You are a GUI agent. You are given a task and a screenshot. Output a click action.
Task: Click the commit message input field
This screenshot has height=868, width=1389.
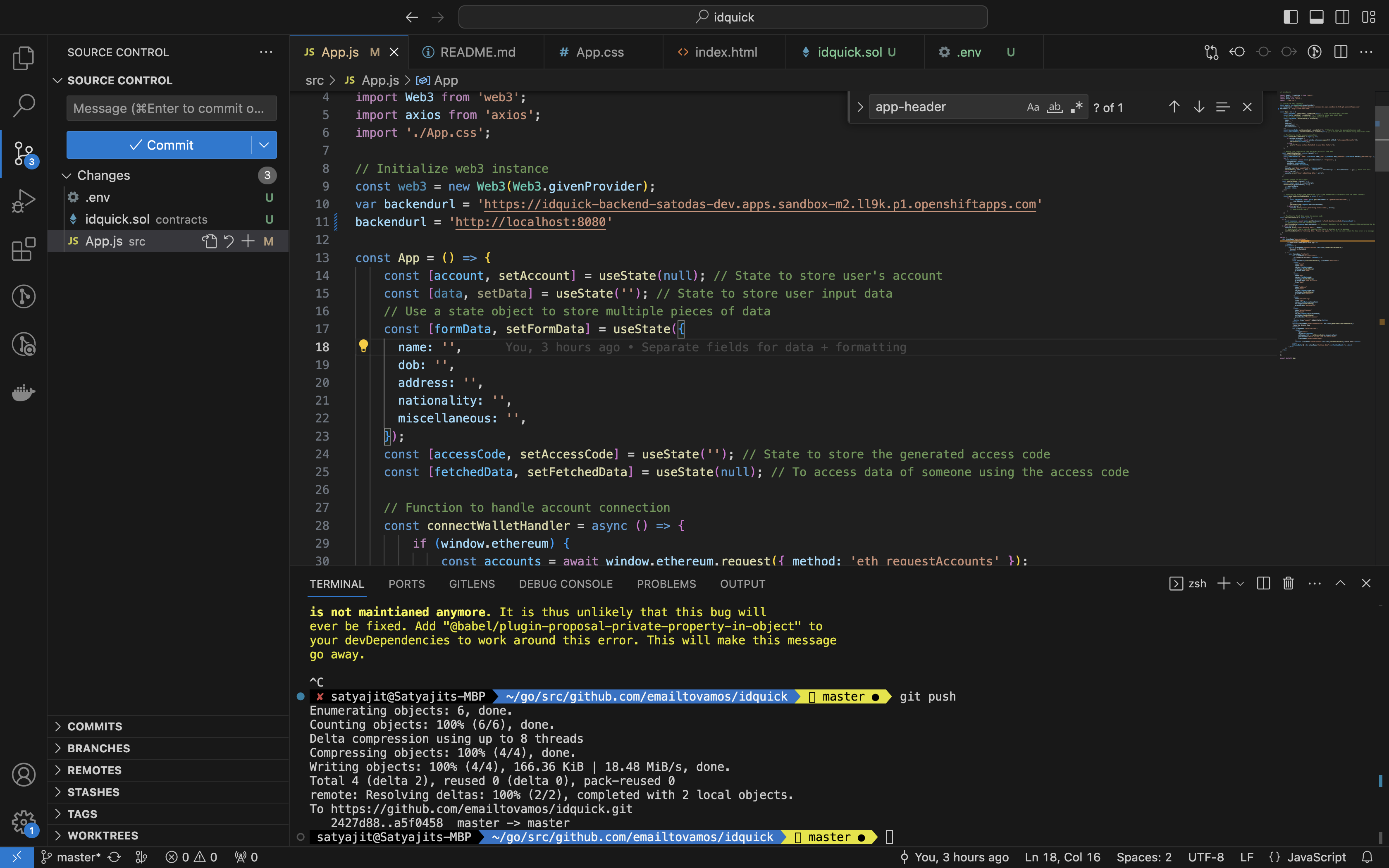click(x=171, y=108)
